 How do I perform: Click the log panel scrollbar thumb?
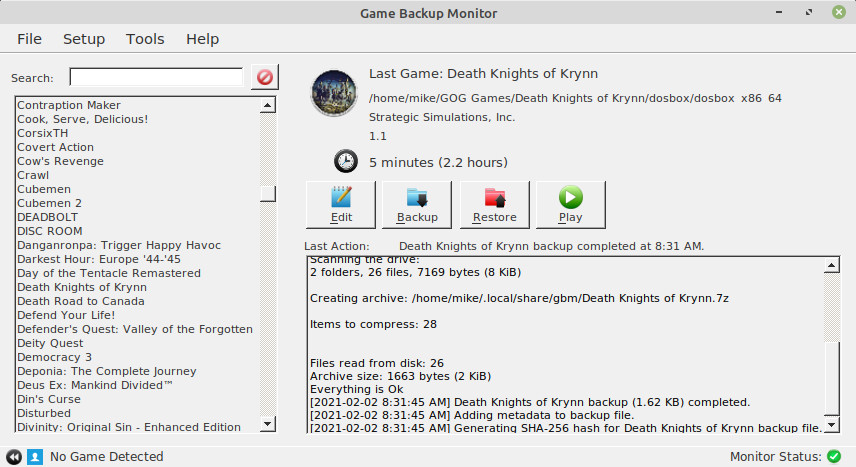tap(831, 378)
